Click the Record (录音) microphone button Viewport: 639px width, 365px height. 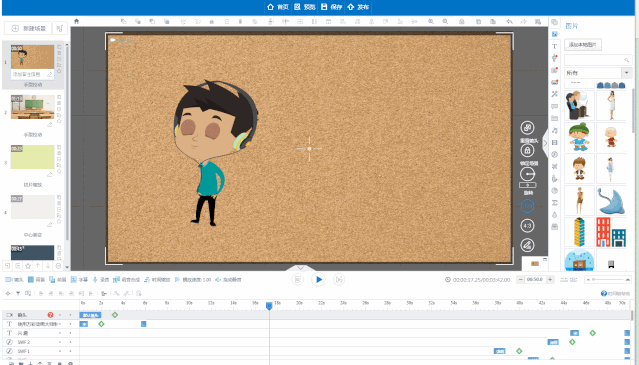(x=101, y=279)
